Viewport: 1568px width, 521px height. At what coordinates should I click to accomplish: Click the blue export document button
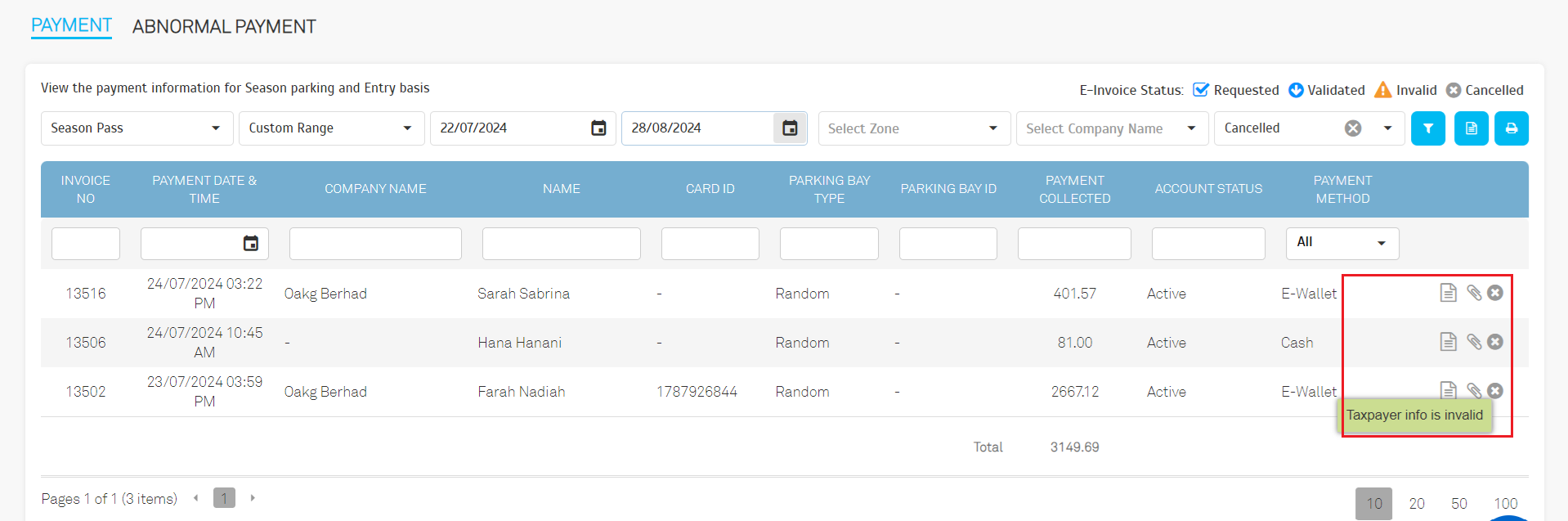1471,128
